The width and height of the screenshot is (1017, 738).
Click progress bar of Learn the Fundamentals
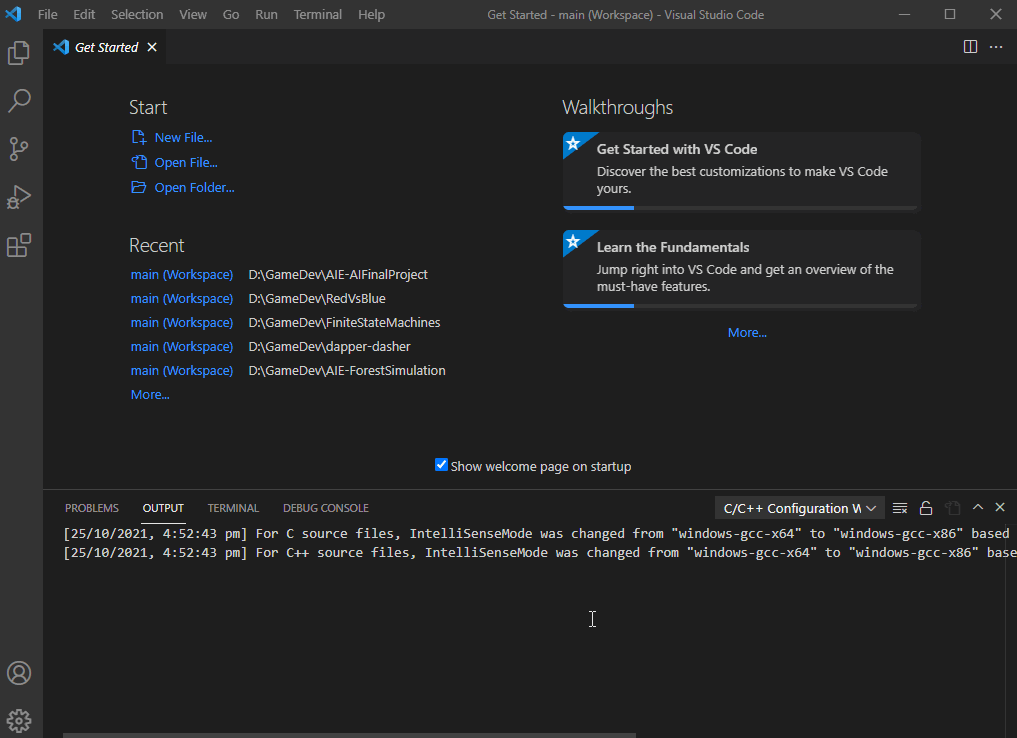coord(741,306)
